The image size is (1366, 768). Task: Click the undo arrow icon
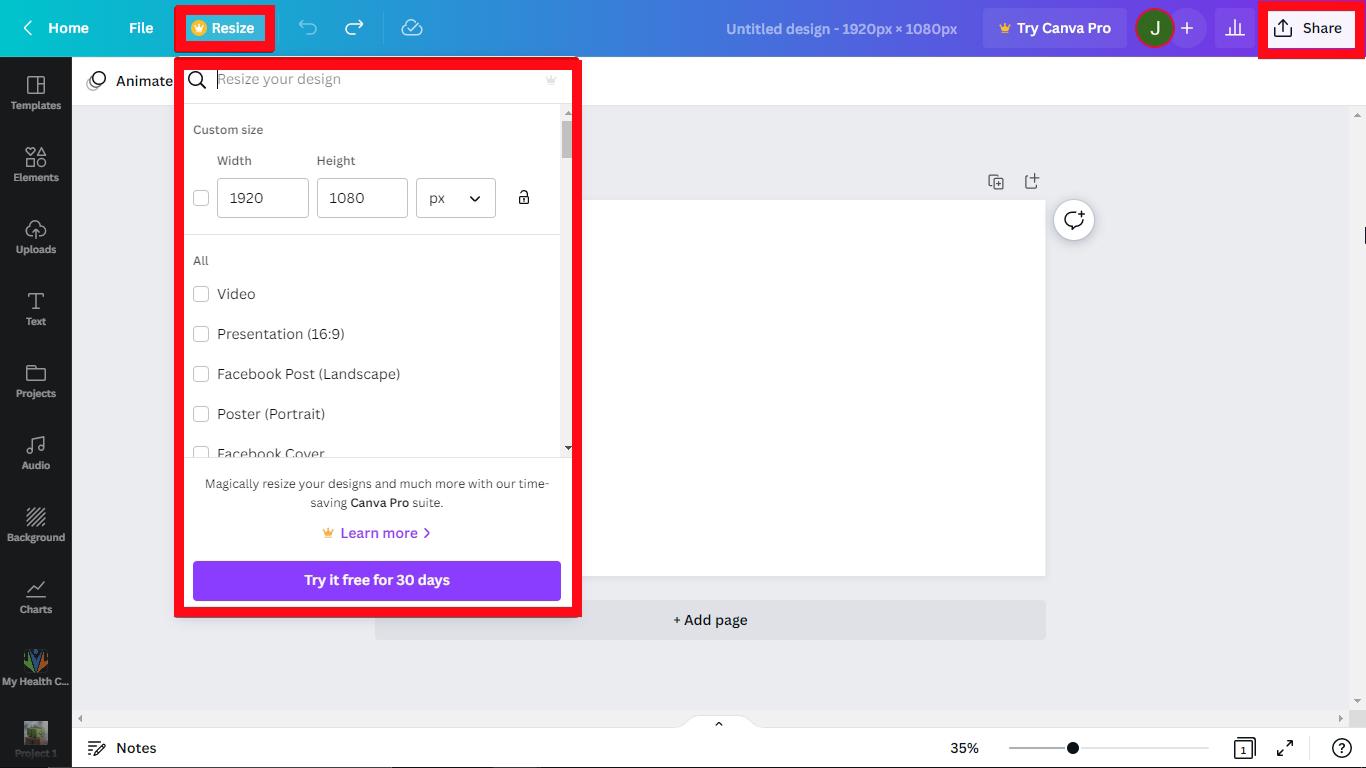[307, 28]
